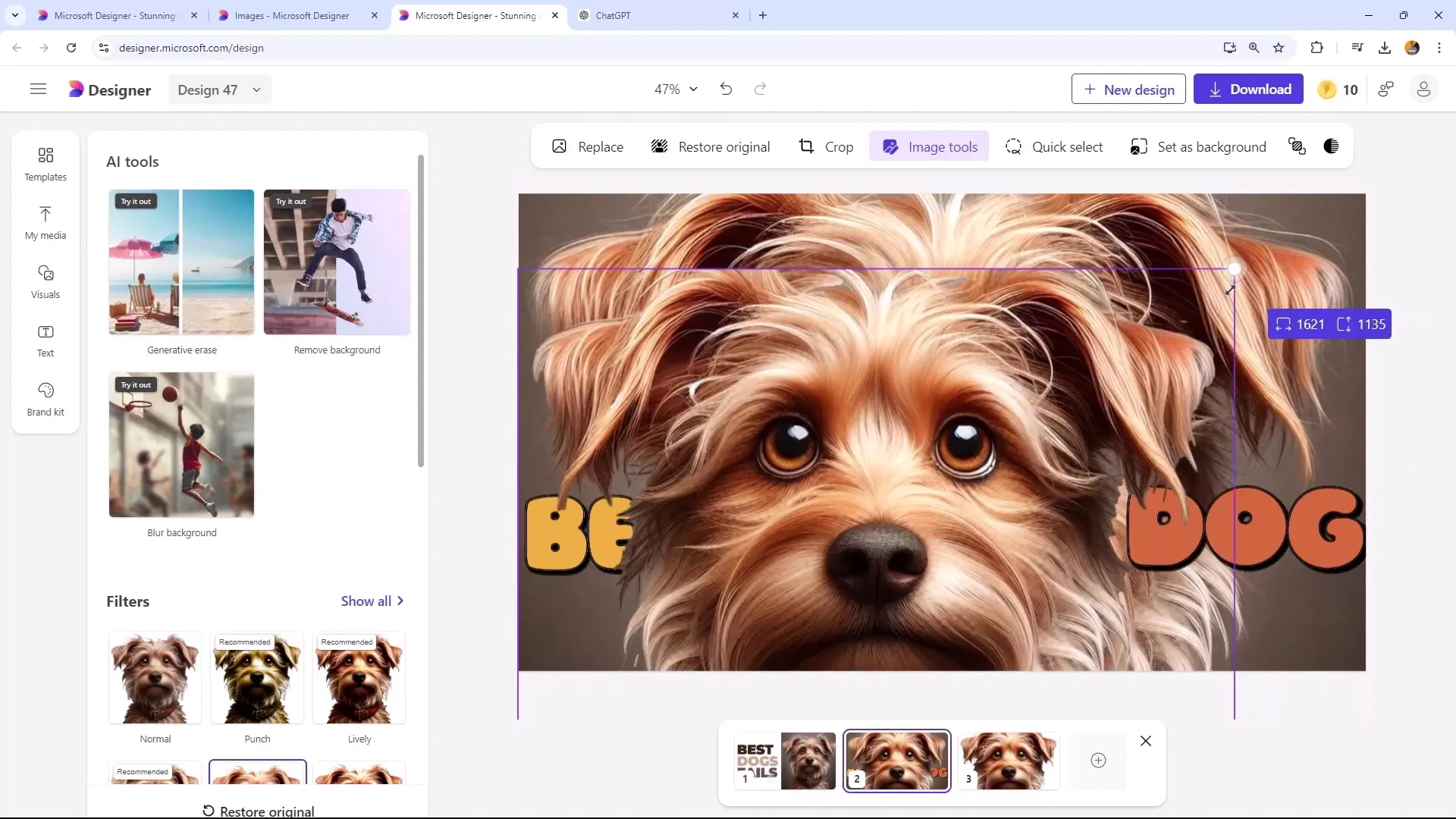Click the top-right resize handle on the image
Viewport: 1456px width, 819px height.
coord(1235,268)
